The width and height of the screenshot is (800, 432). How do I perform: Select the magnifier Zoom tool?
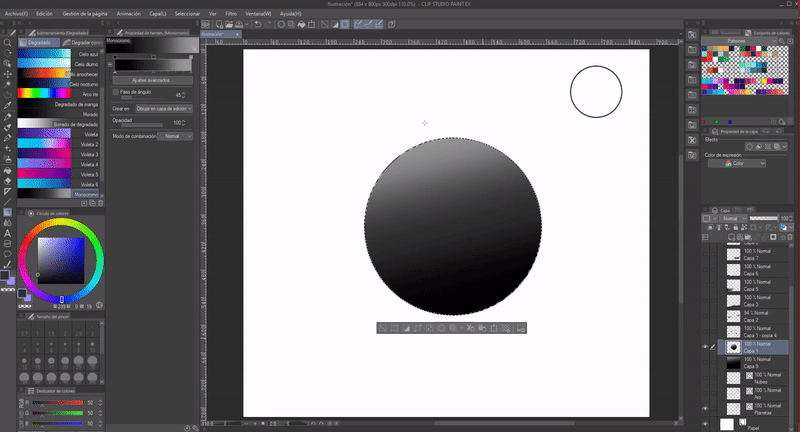pyautogui.click(x=8, y=44)
